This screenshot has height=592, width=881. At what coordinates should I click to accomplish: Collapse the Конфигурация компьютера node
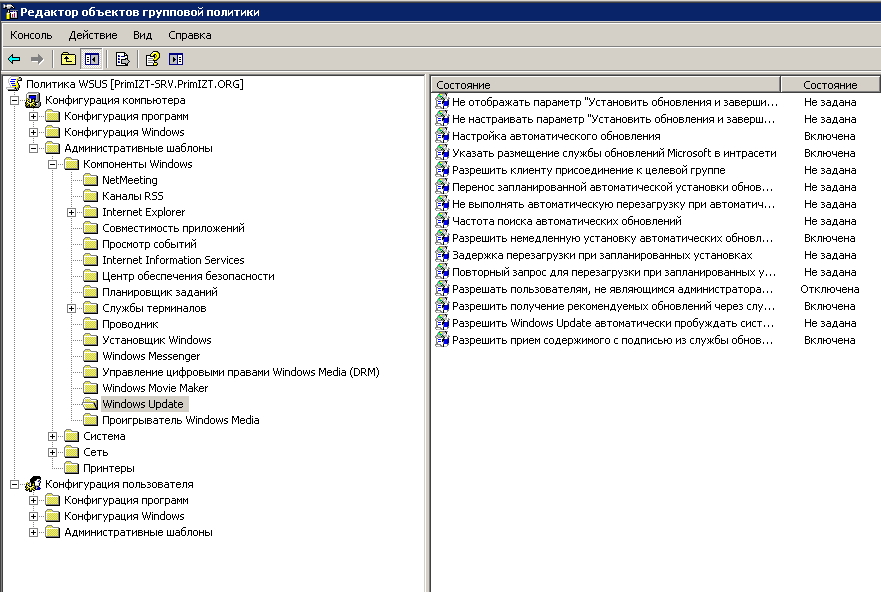(x=15, y=101)
